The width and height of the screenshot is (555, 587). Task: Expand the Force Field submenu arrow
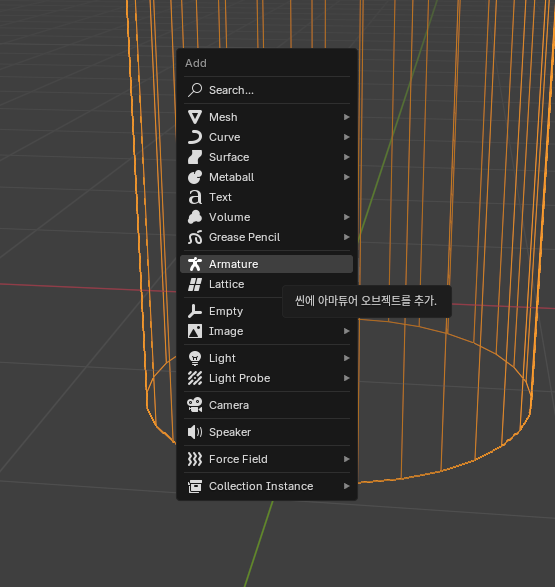click(x=347, y=459)
